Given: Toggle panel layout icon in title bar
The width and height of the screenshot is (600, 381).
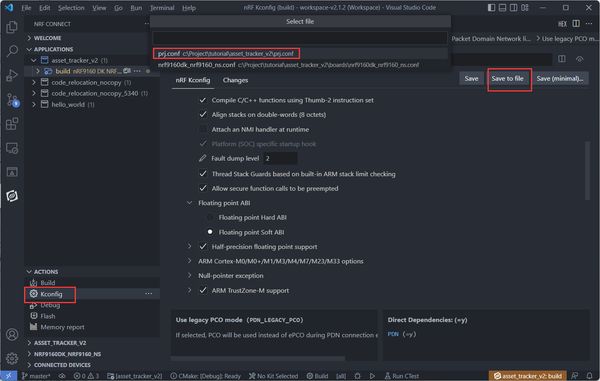Looking at the screenshot, I should (502, 8).
